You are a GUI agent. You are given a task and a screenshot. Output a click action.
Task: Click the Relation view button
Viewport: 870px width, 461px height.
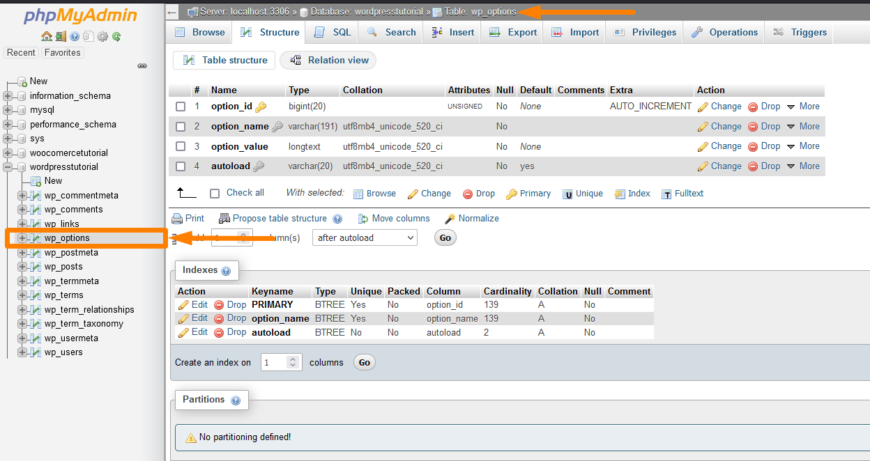pos(328,60)
